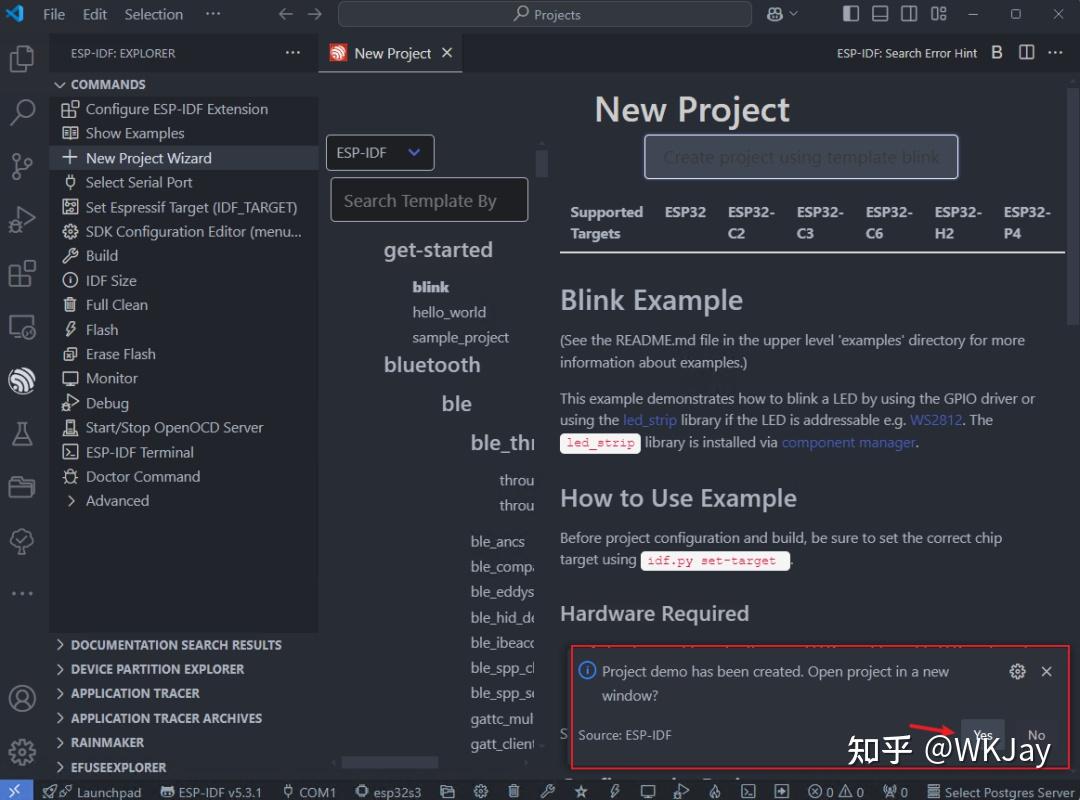Open the ESP-IDF Terminal icon in status bar
Screen dimensions: 1080x800
pos(746,791)
